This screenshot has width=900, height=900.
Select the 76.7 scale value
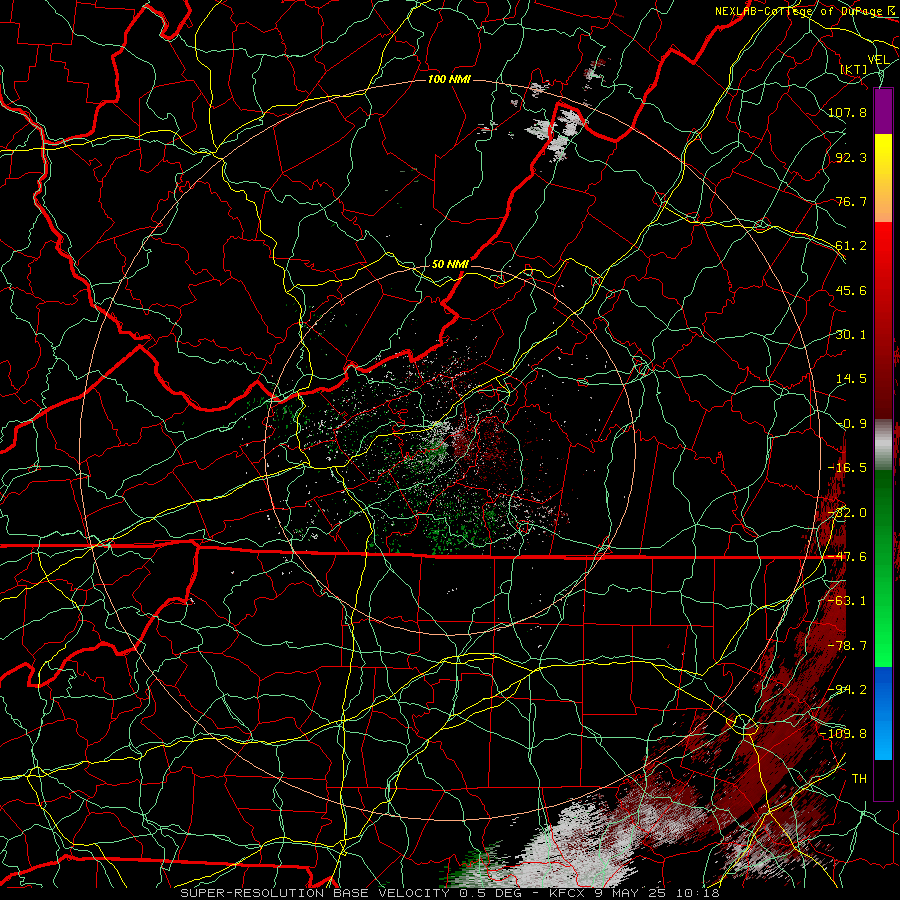click(851, 201)
